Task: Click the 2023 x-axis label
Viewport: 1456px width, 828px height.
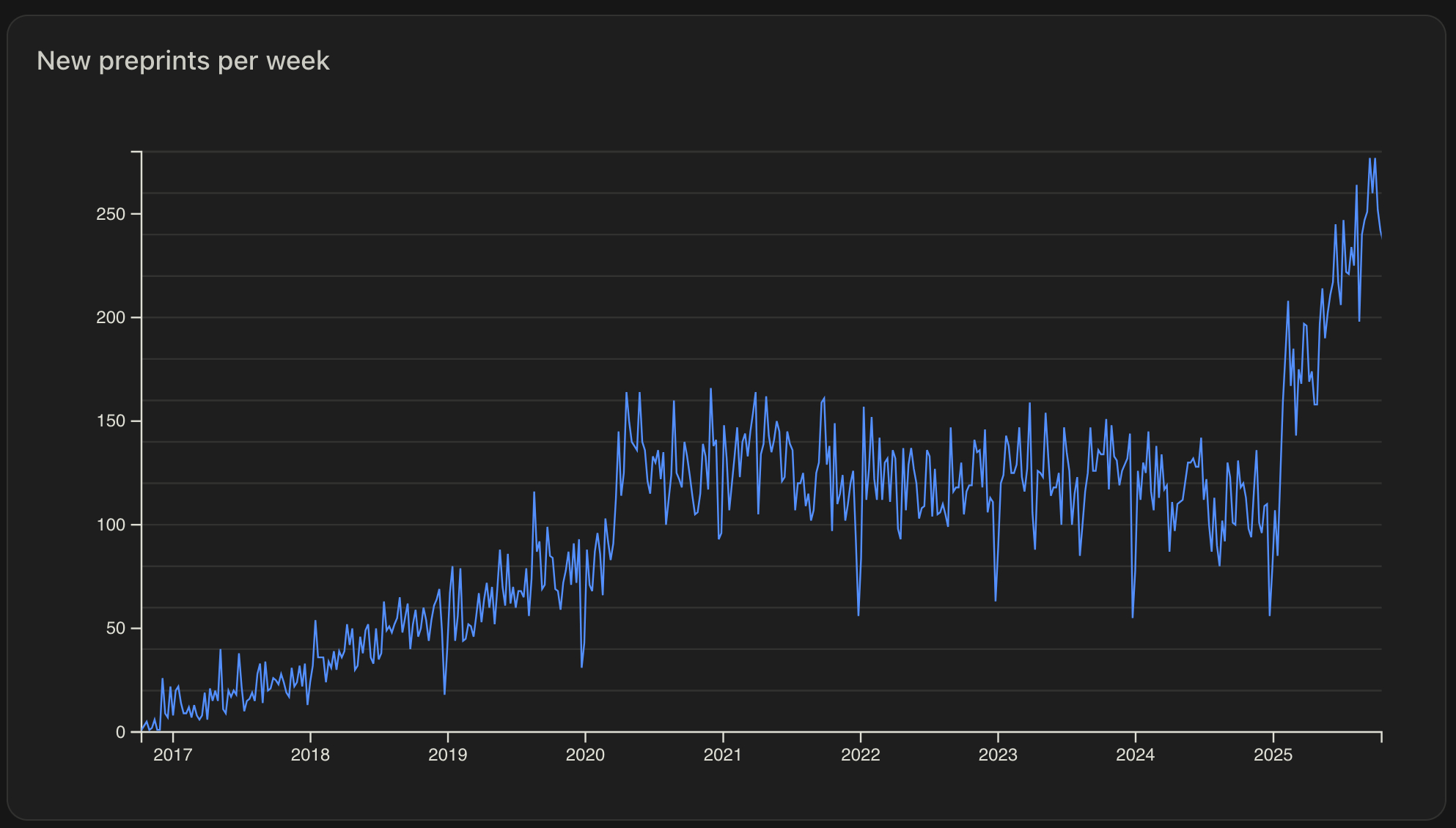Action: pyautogui.click(x=998, y=755)
